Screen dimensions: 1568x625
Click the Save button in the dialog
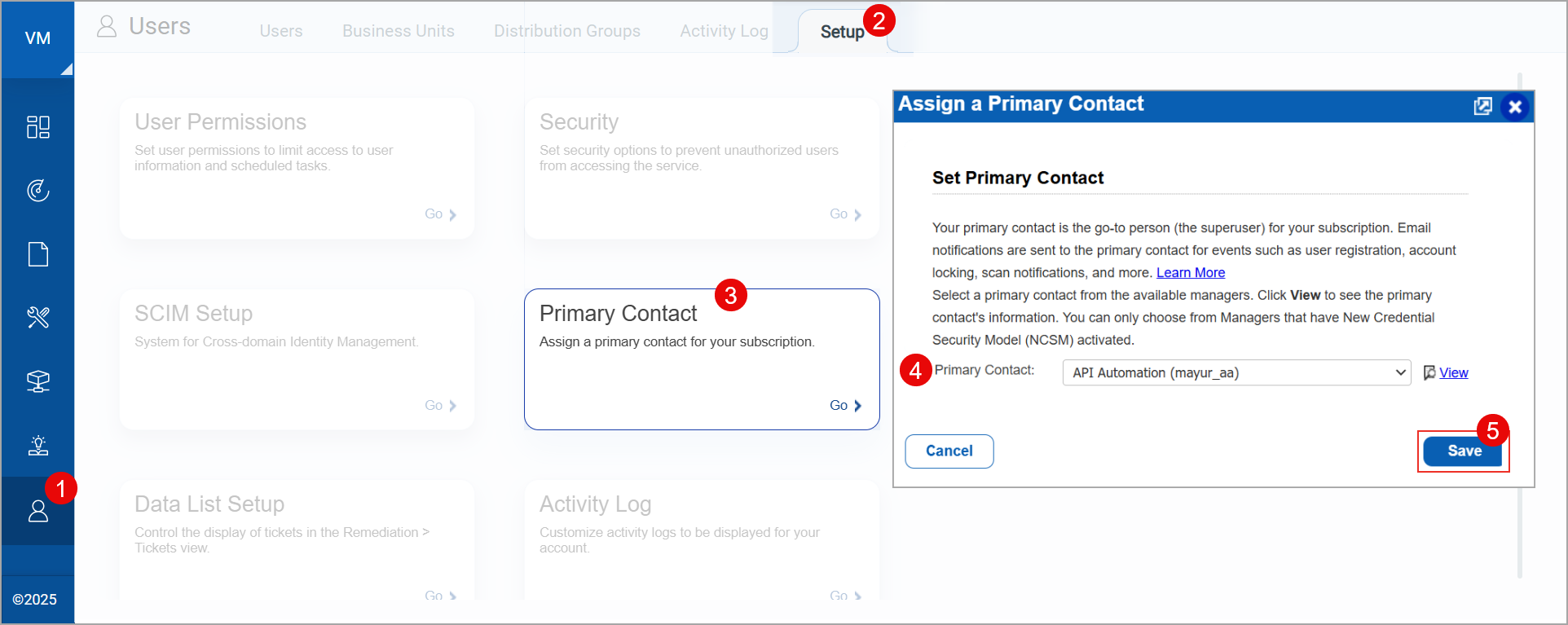click(x=1463, y=451)
